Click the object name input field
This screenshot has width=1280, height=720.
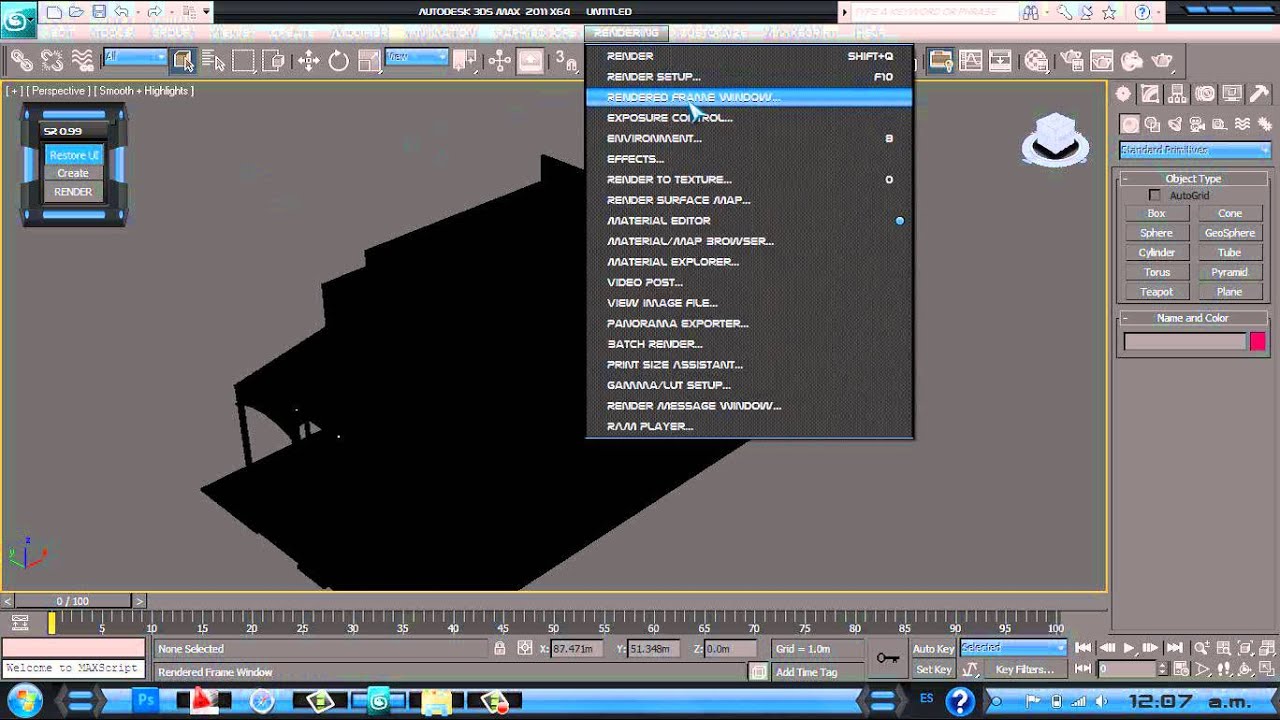1185,342
